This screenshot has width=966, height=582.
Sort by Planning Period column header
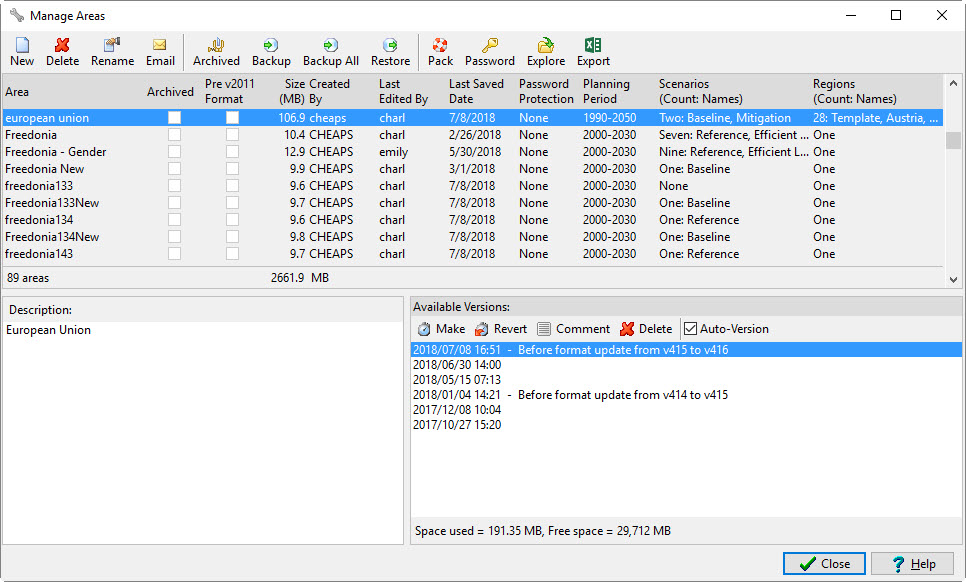[606, 91]
